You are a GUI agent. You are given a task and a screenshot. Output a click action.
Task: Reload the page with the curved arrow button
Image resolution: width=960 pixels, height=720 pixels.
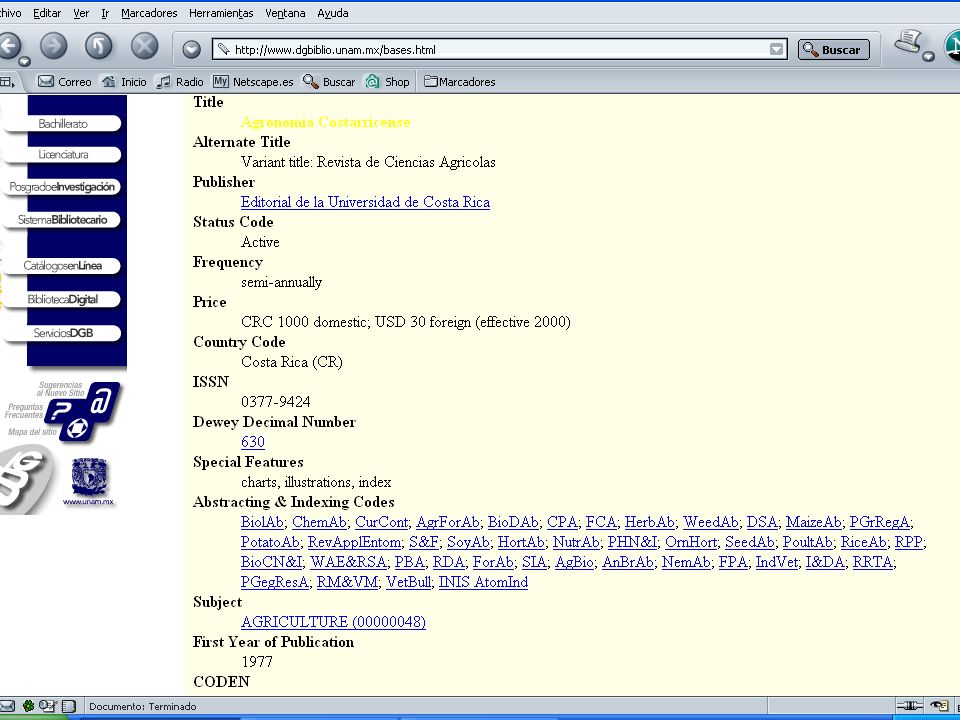[x=99, y=46]
